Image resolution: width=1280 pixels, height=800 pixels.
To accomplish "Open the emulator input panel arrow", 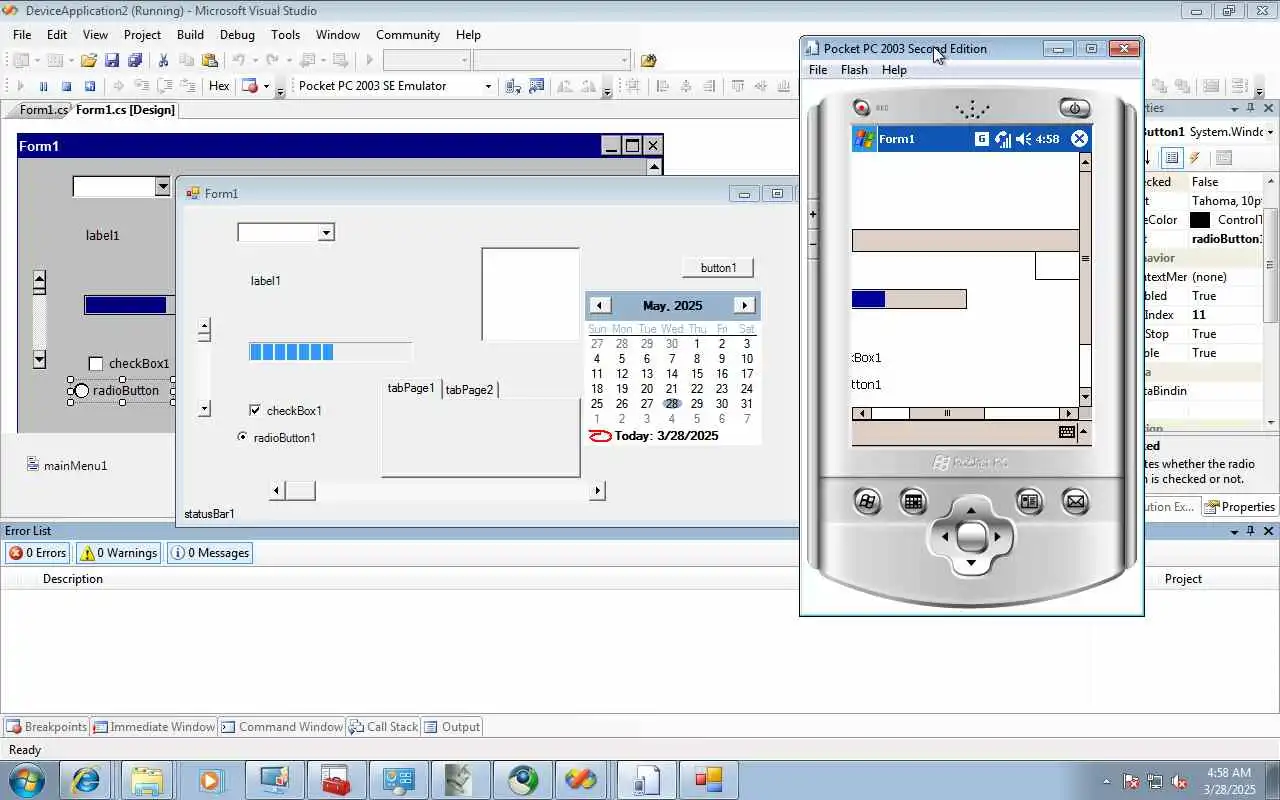I will coord(1083,432).
